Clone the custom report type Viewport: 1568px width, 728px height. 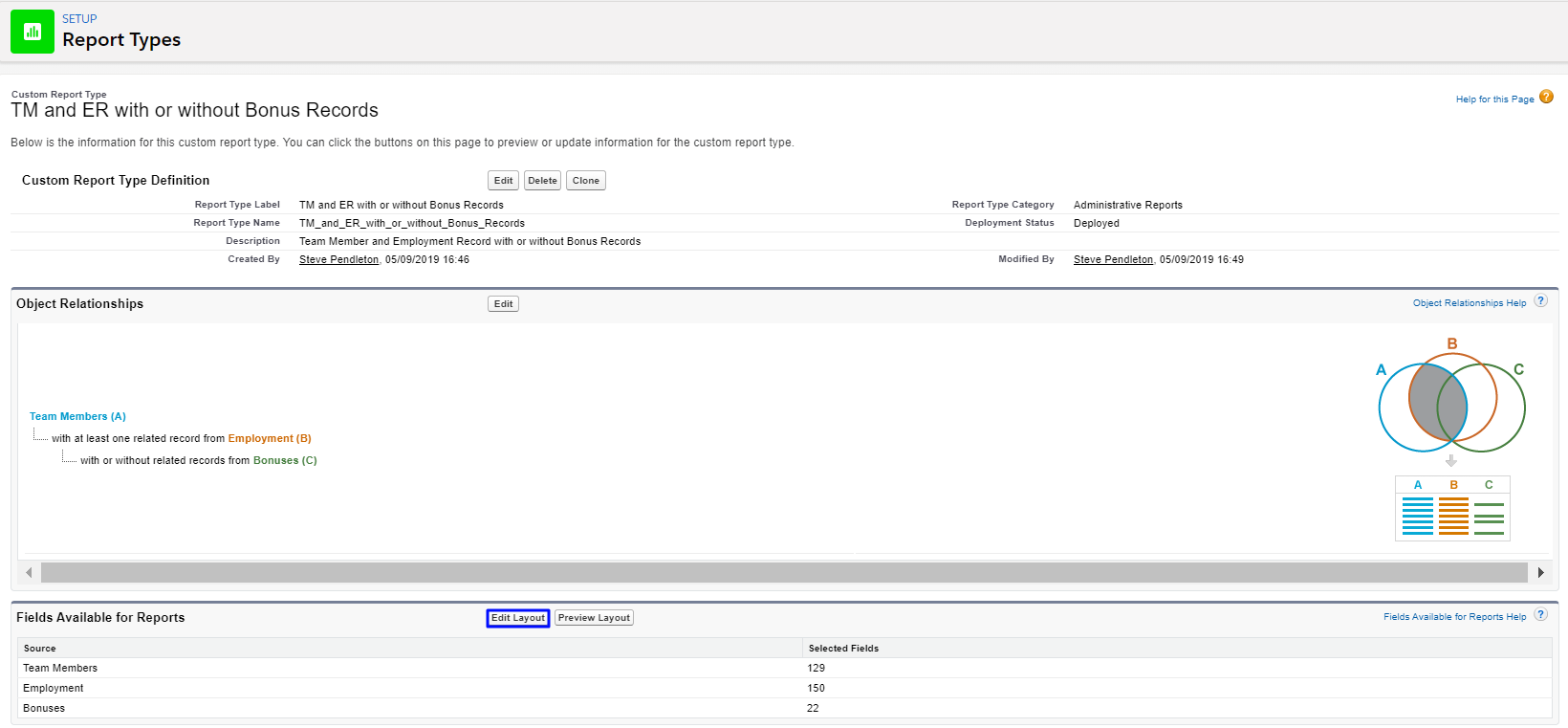(585, 181)
